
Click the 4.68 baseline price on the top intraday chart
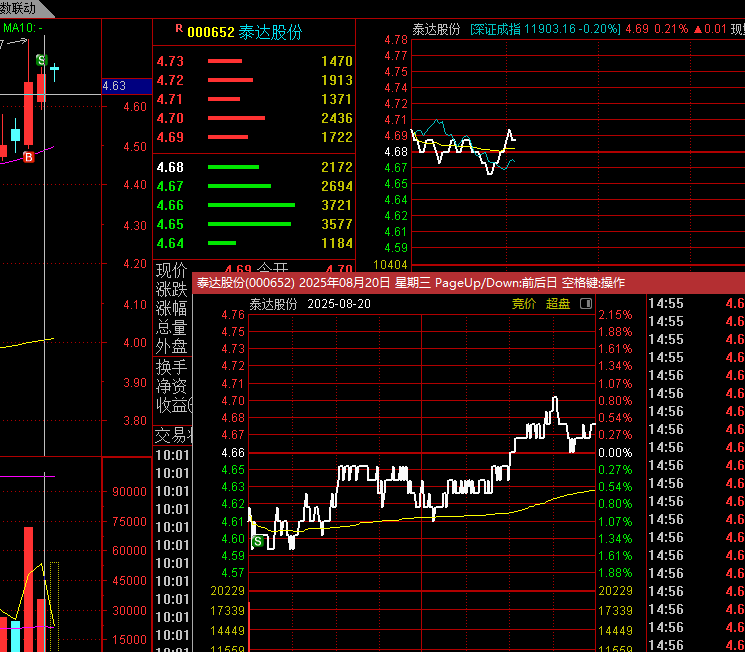[x=396, y=152]
